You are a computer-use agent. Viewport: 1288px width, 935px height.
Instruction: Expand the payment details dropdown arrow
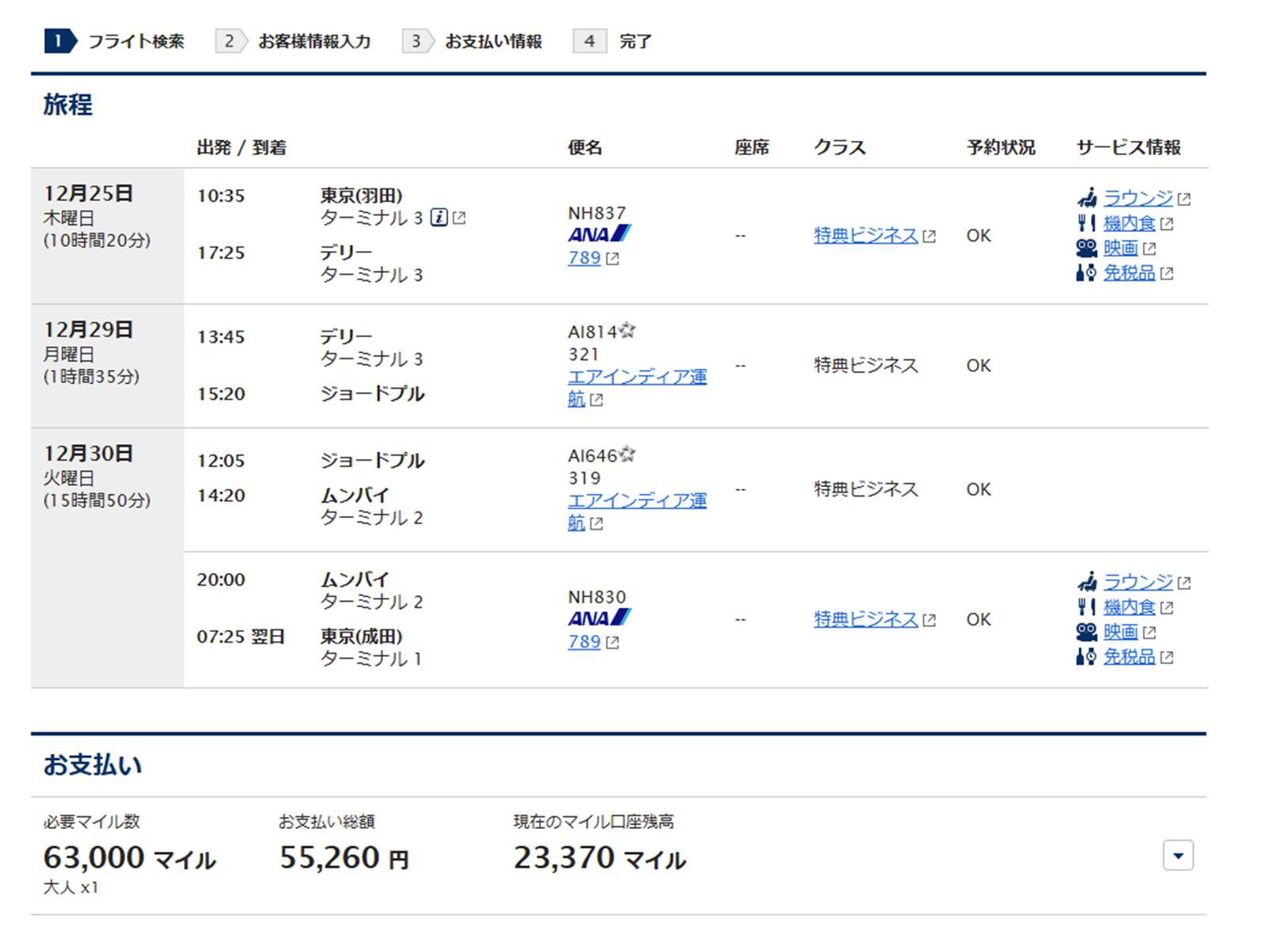(1178, 856)
